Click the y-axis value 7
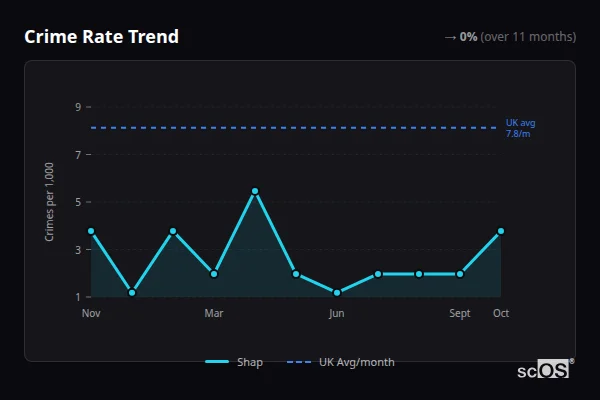600x400 pixels. (78, 155)
